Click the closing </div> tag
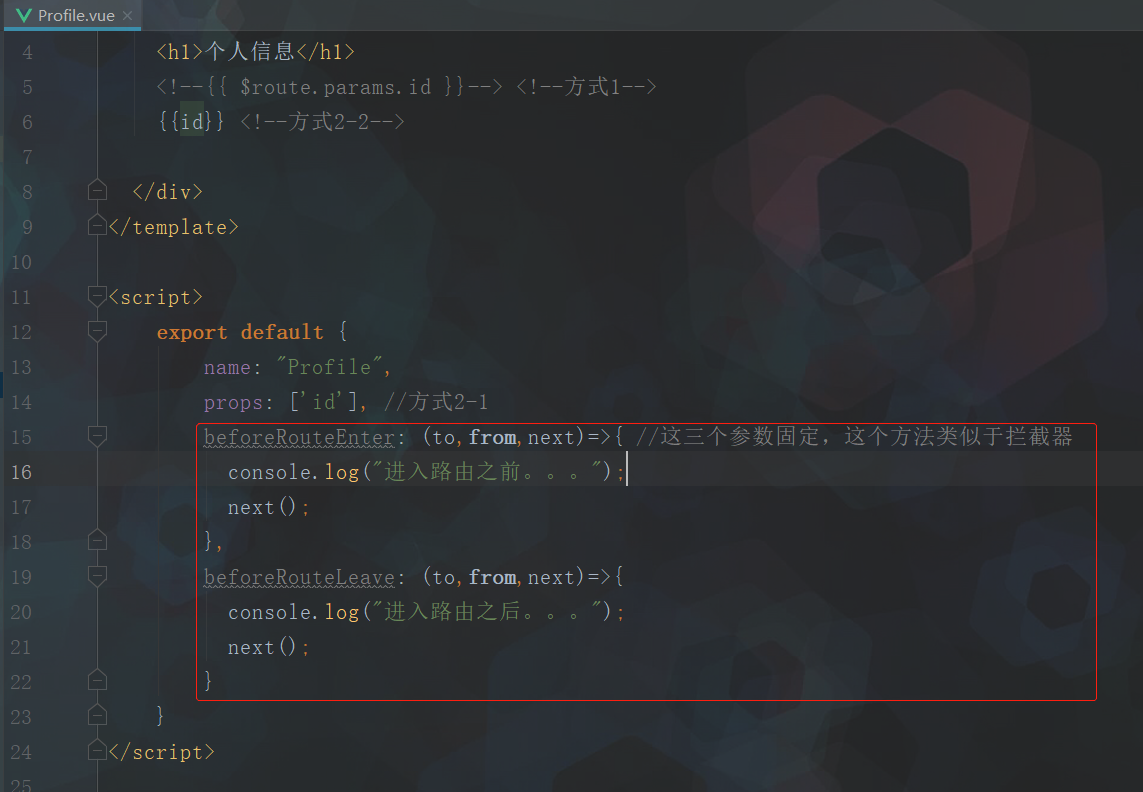This screenshot has height=792, width=1143. tap(168, 192)
